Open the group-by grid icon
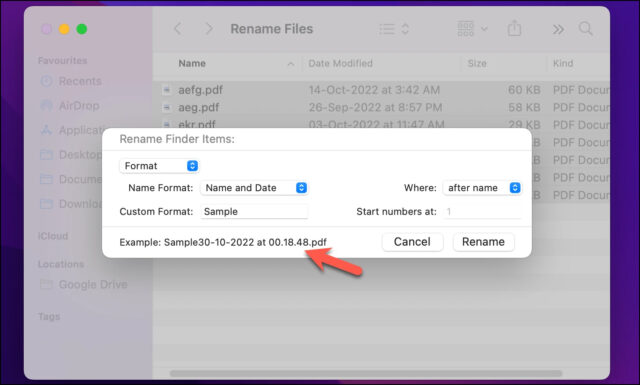 pyautogui.click(x=472, y=29)
